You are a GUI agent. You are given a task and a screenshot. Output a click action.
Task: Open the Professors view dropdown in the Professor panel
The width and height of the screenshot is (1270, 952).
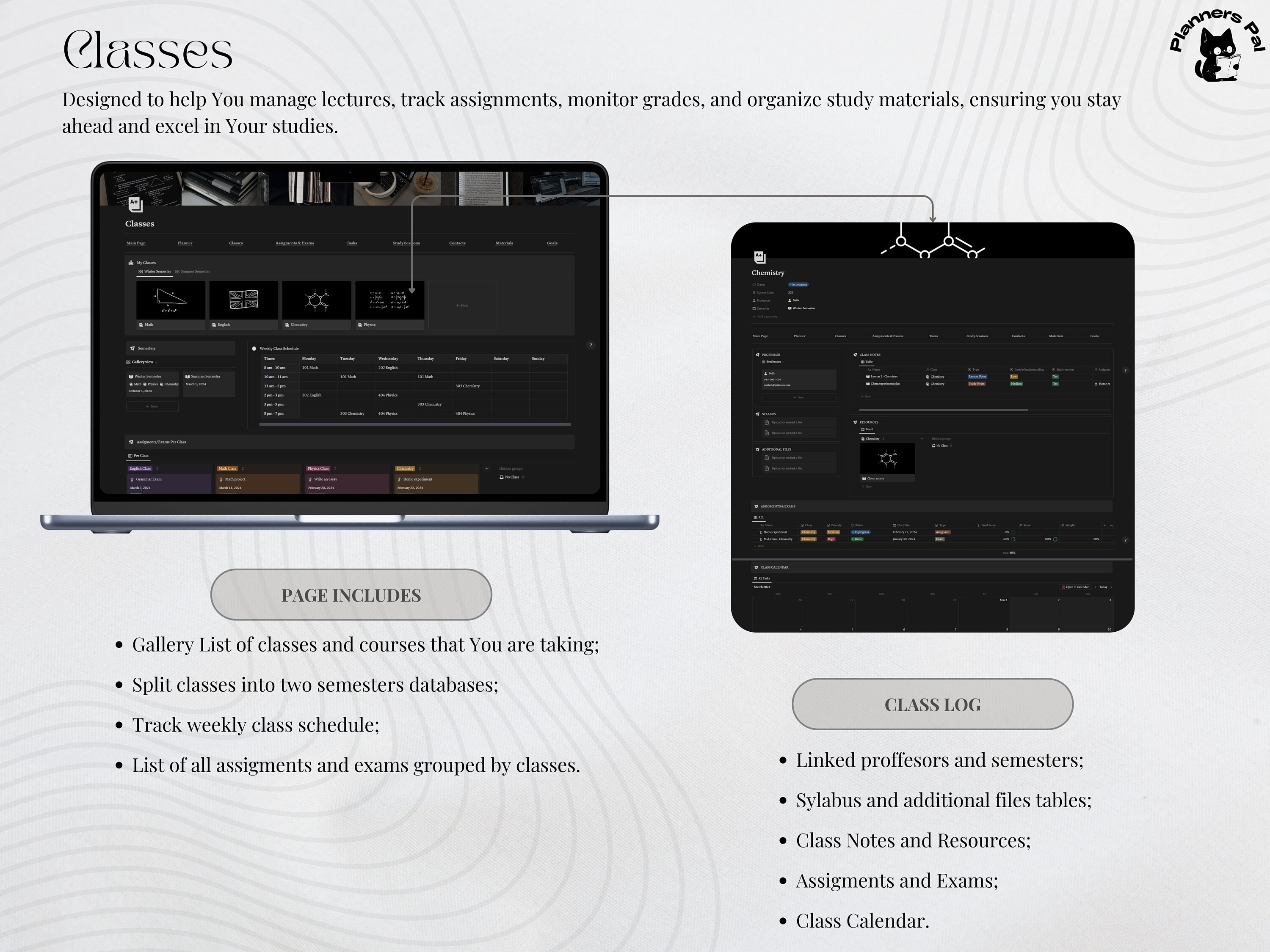(773, 362)
